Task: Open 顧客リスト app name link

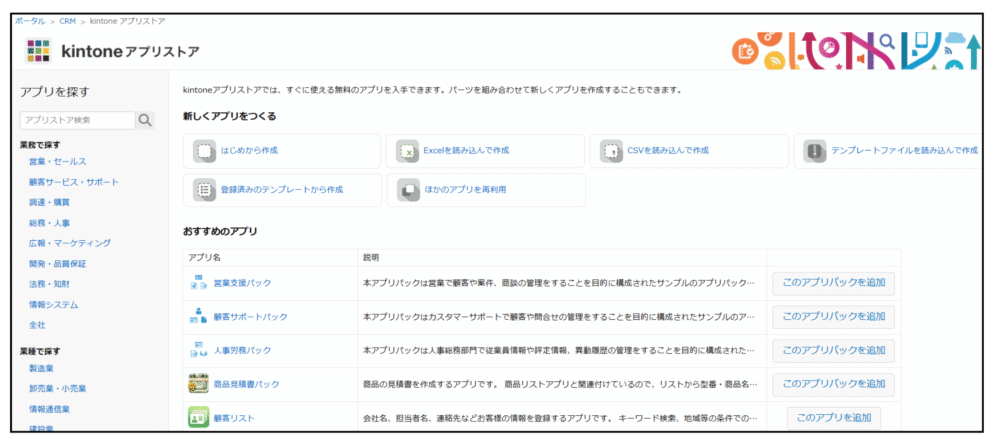Action: pyautogui.click(x=234, y=418)
